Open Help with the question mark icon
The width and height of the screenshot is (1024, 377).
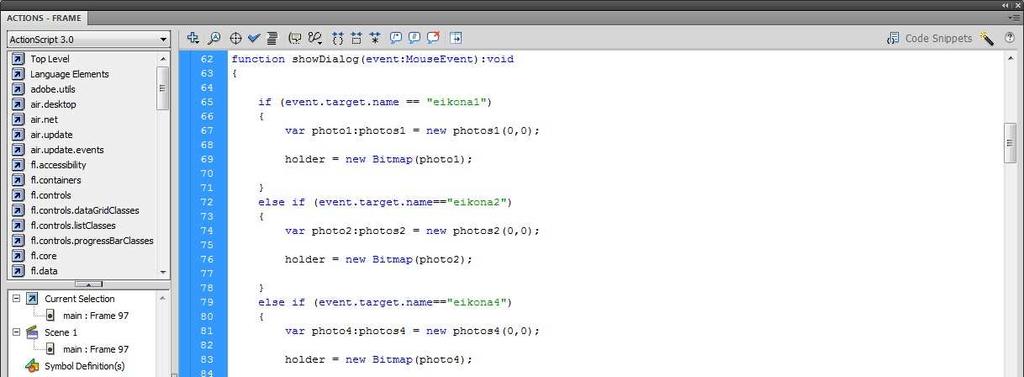(x=1010, y=39)
